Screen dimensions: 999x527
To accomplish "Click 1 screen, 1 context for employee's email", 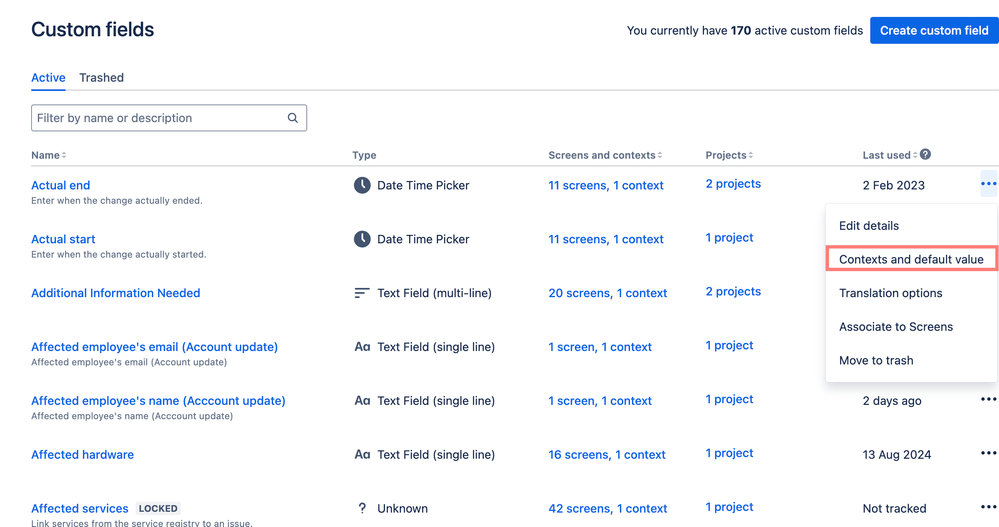I will 600,347.
